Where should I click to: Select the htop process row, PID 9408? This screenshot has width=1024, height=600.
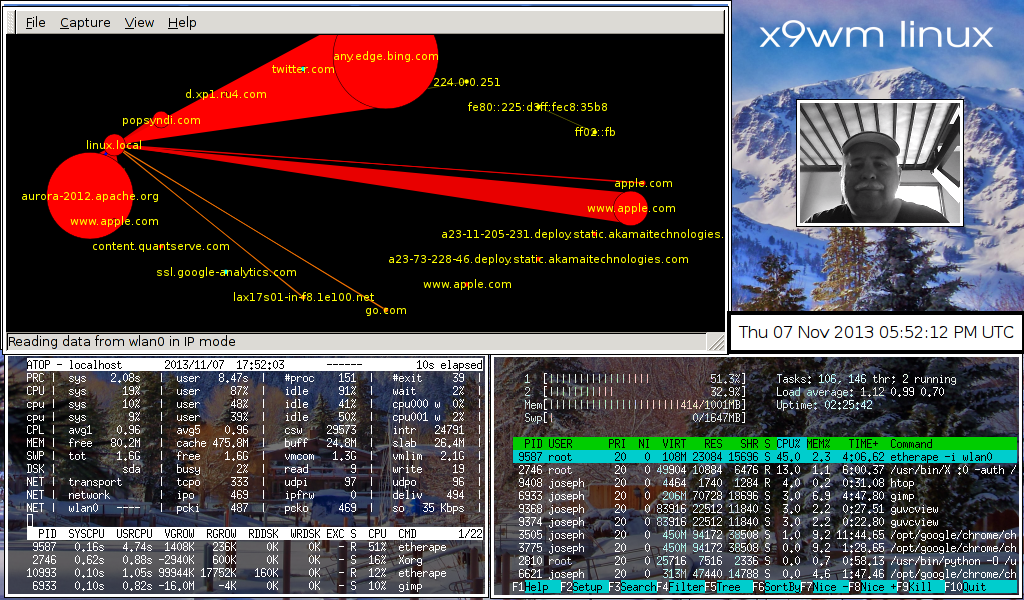pyautogui.click(x=765, y=483)
